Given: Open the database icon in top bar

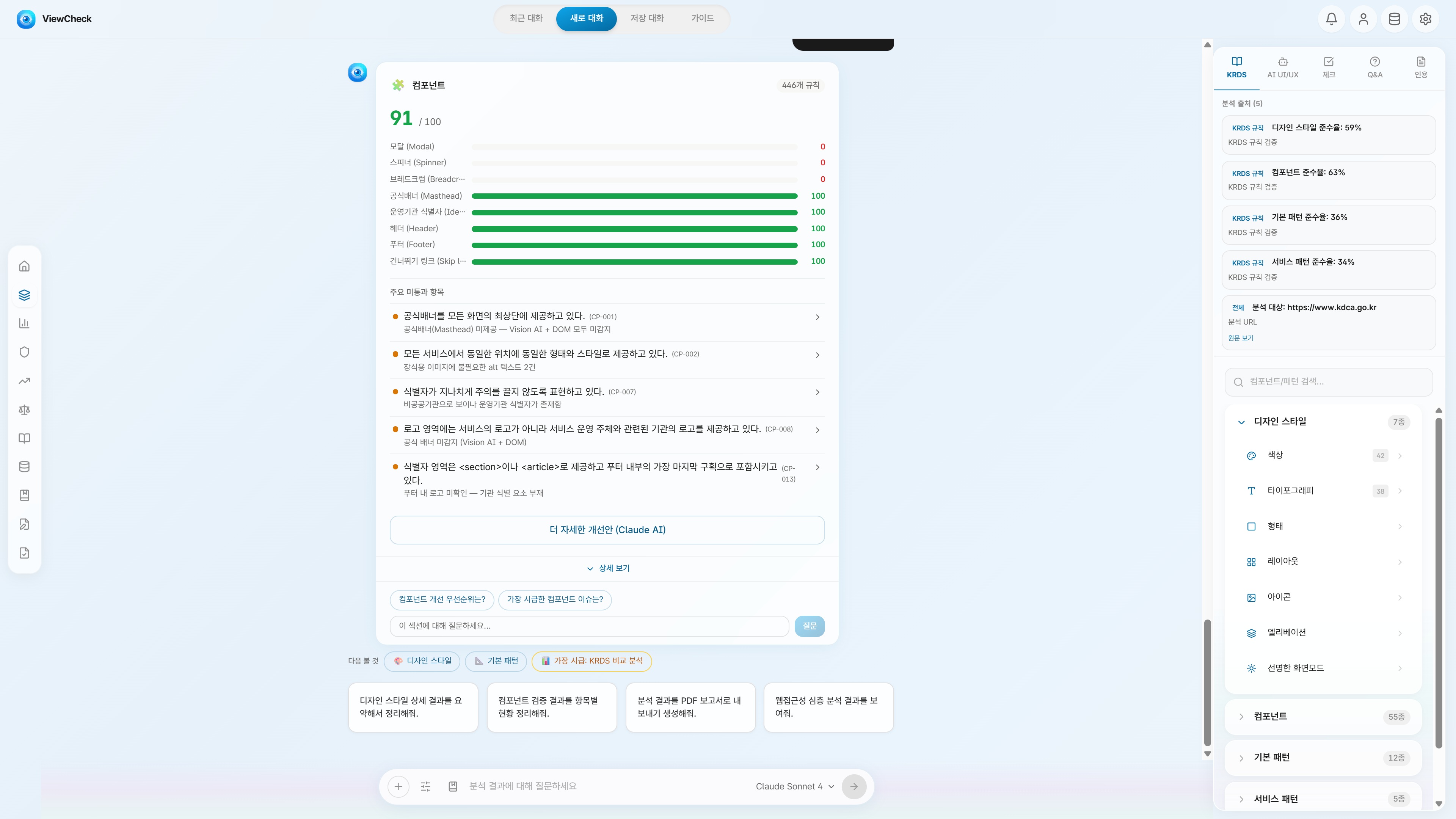Looking at the screenshot, I should tap(1394, 19).
